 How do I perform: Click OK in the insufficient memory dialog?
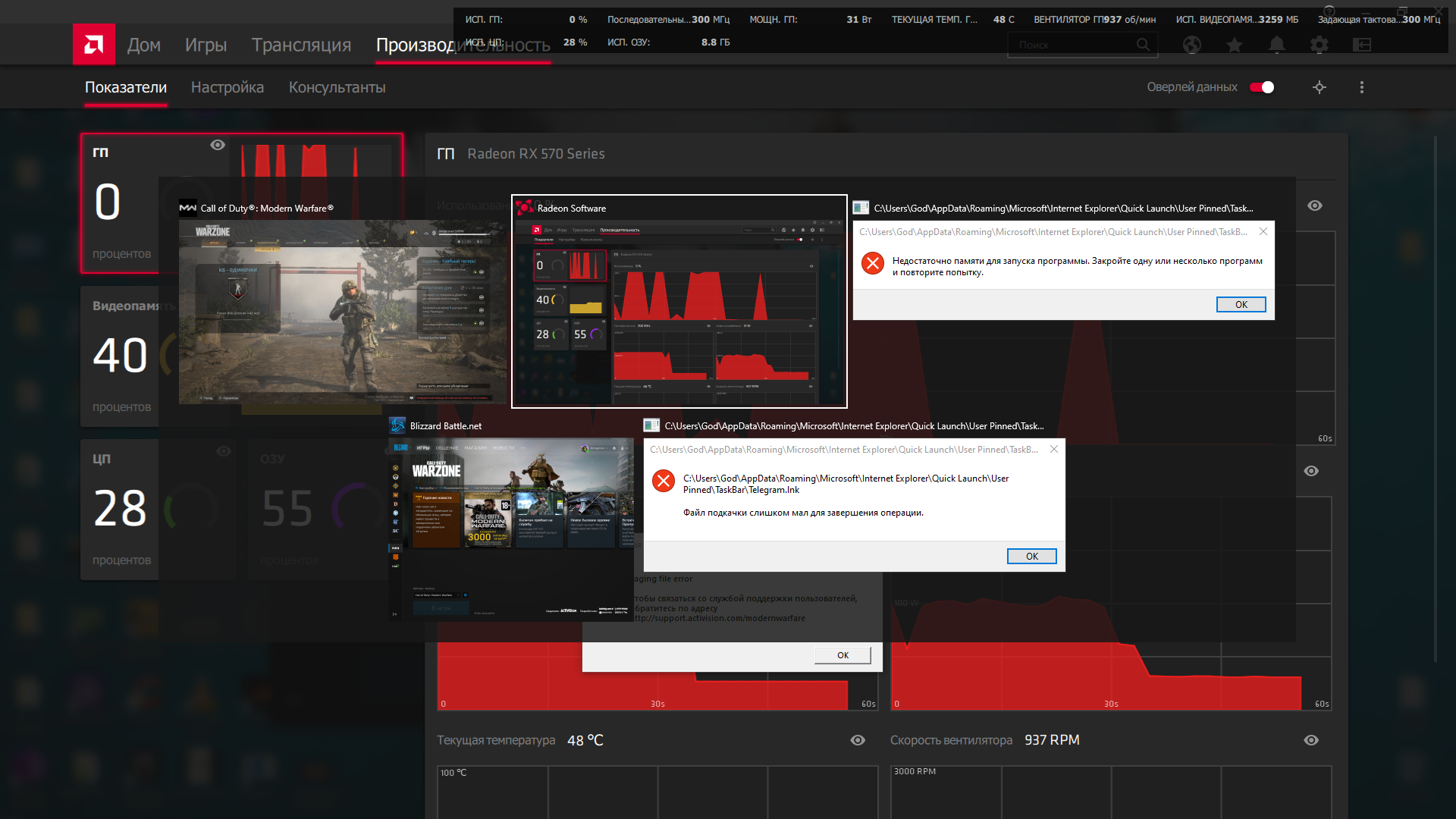(x=1241, y=304)
